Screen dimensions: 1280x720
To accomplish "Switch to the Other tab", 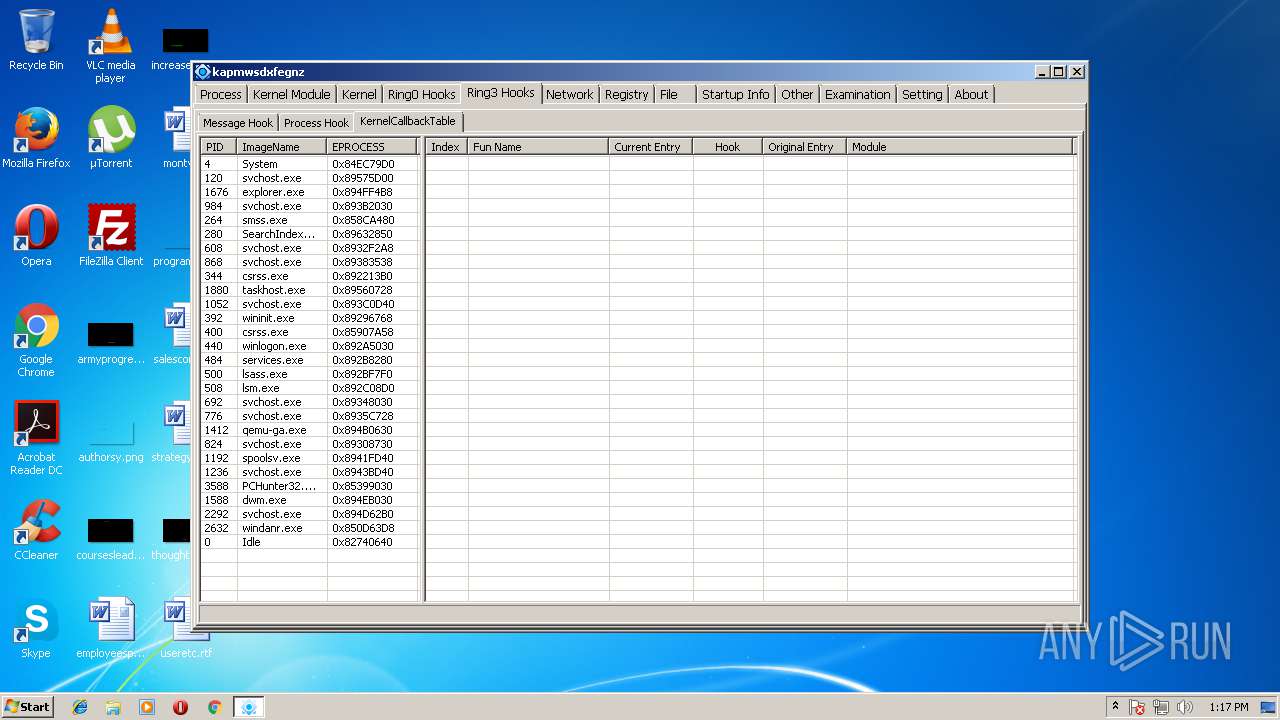I will pyautogui.click(x=797, y=94).
